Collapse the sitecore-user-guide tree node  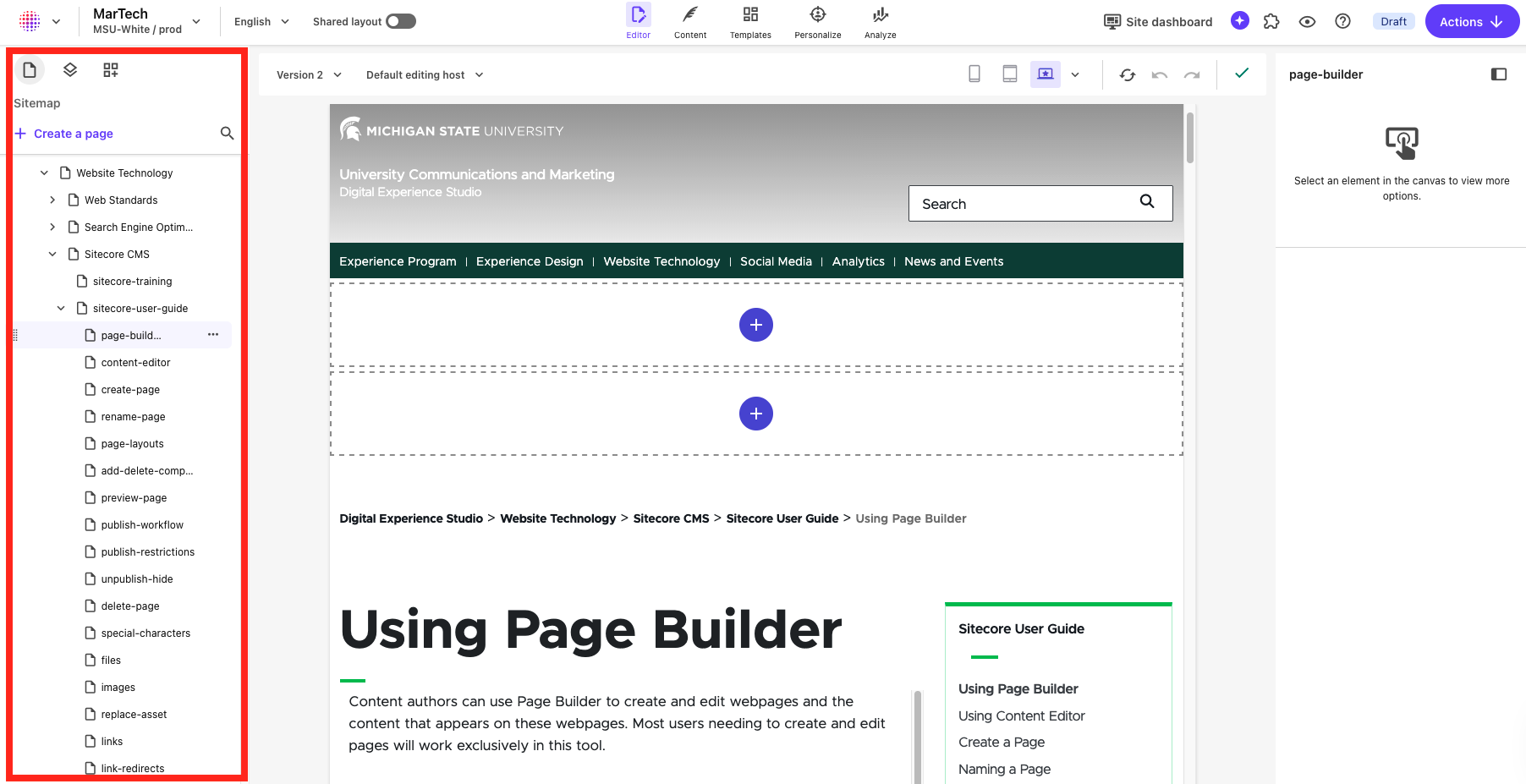coord(61,308)
